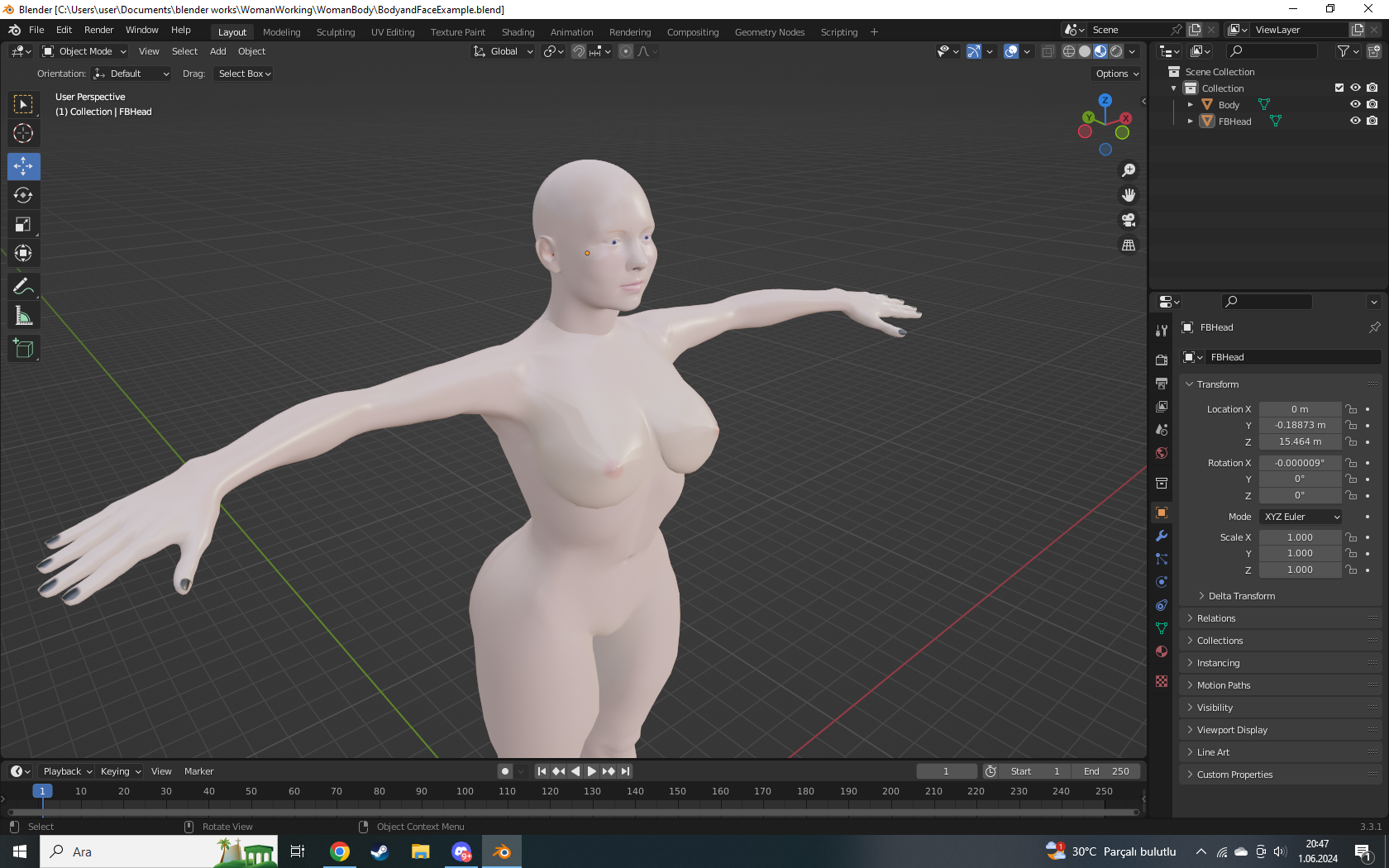Jump to the end frame button
1389x868 pixels.
point(626,771)
